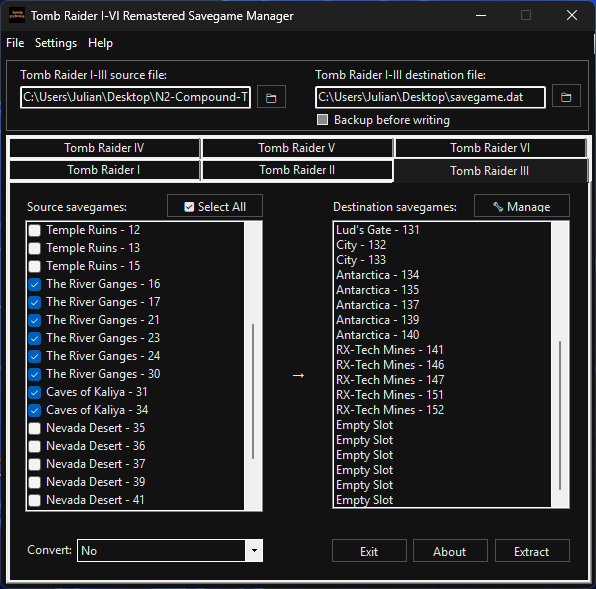596x589 pixels.
Task: Uncheck The River Ganges - 21
Action: 35,320
